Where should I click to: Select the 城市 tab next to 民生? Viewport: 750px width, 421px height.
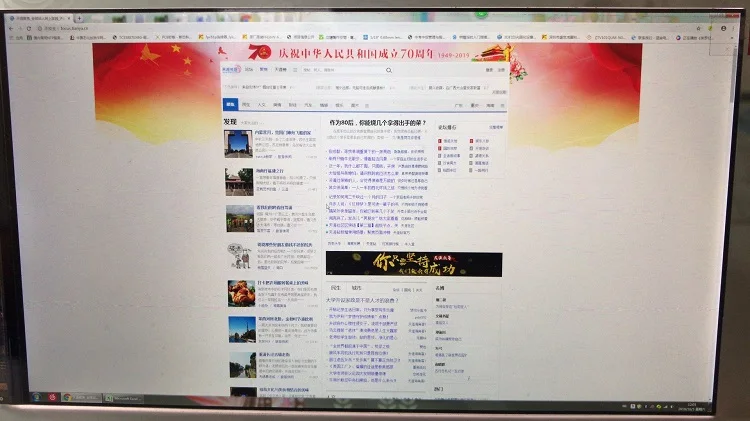coord(357,288)
